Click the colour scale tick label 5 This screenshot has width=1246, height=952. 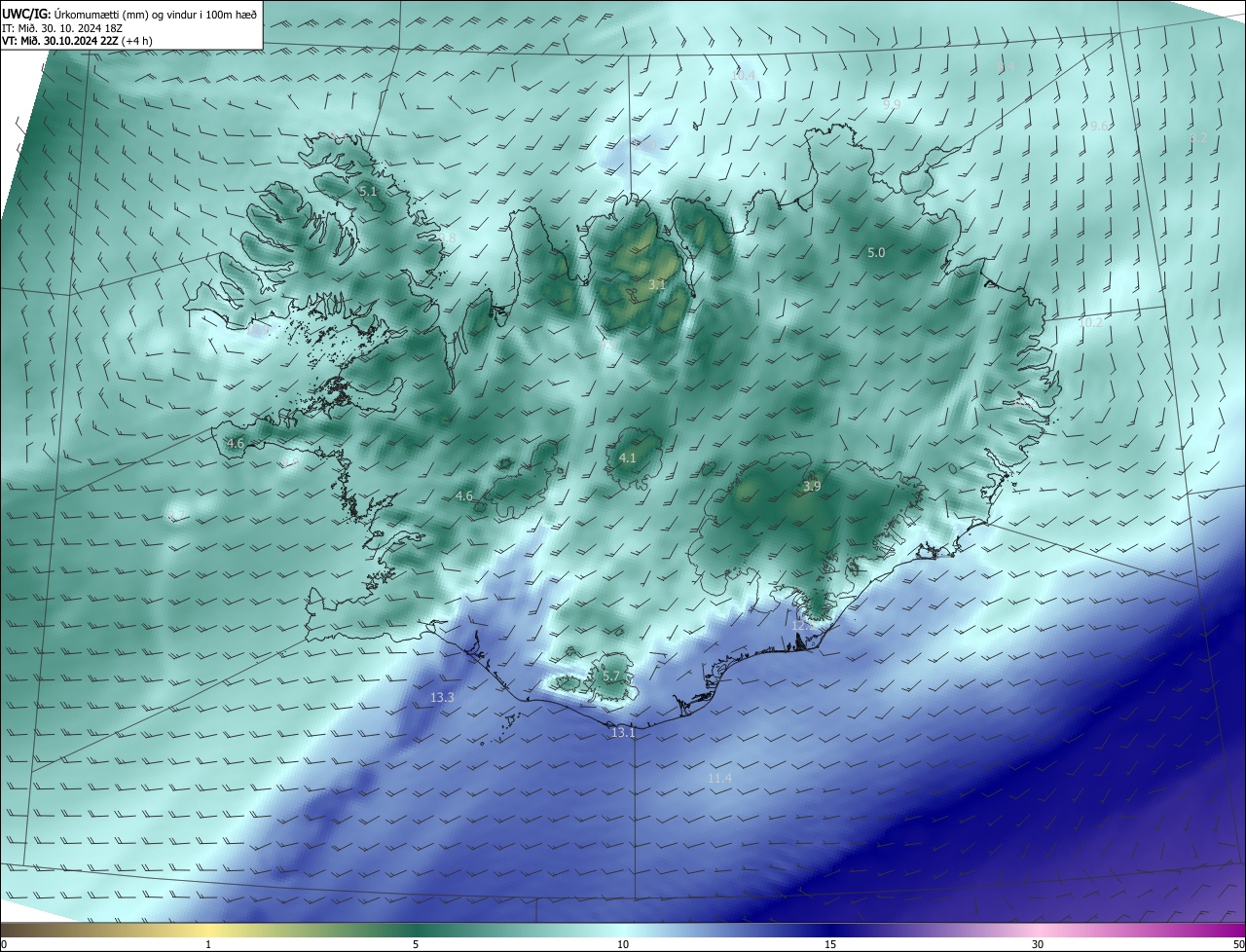pyautogui.click(x=416, y=944)
